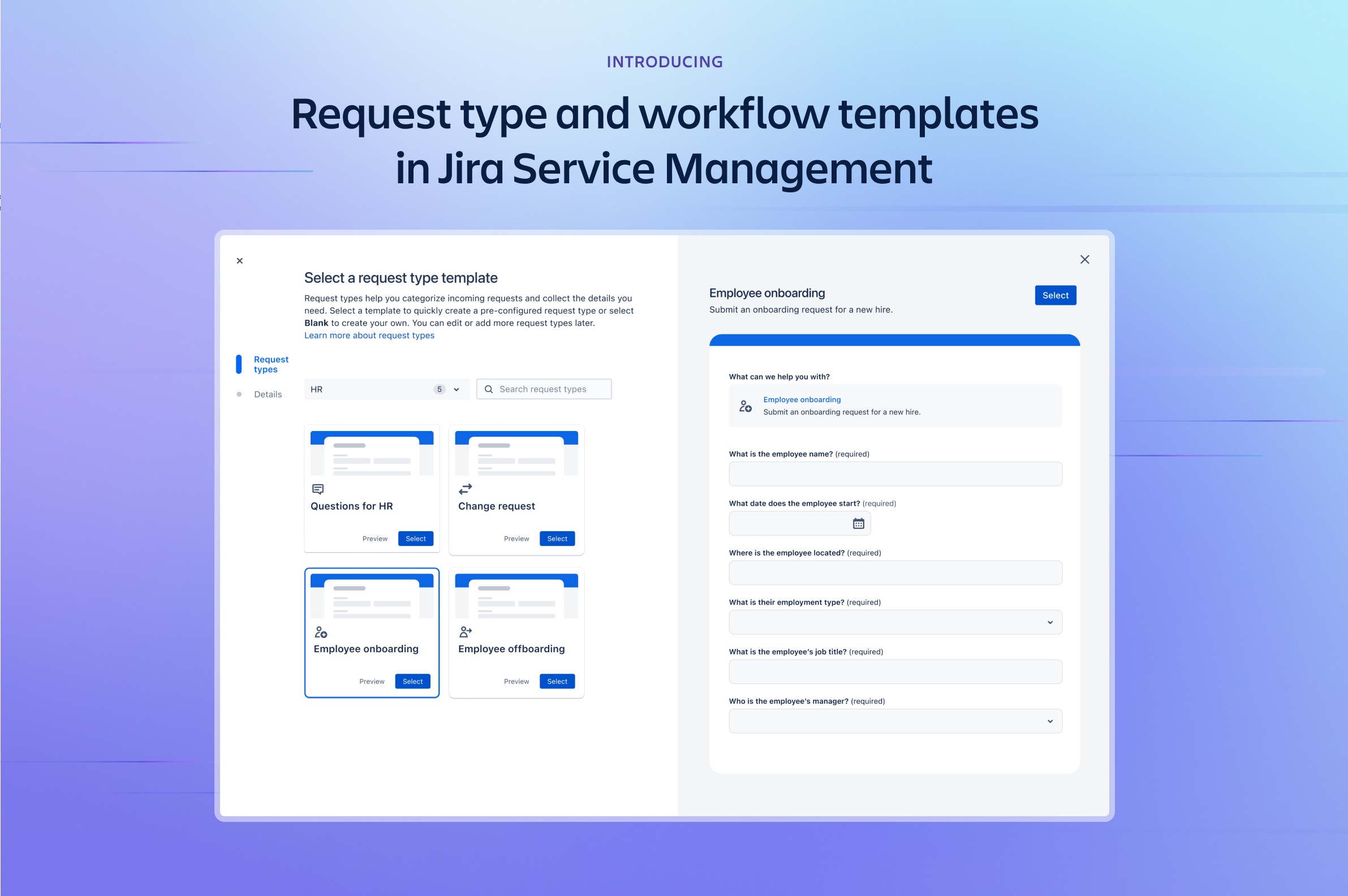Preview the Change request template
1348x896 pixels.
[516, 538]
